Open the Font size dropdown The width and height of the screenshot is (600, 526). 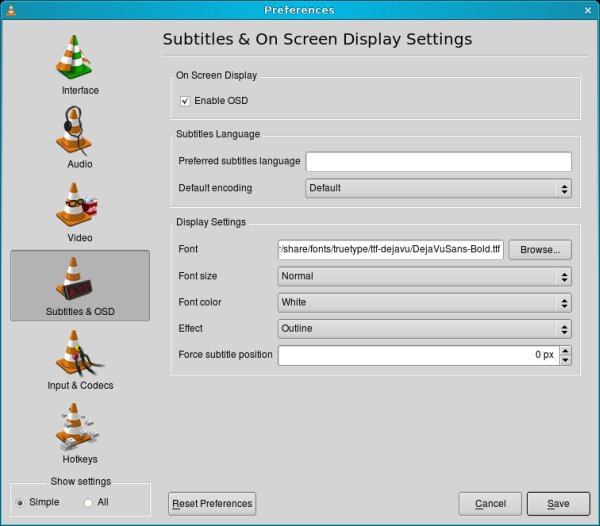coord(424,276)
